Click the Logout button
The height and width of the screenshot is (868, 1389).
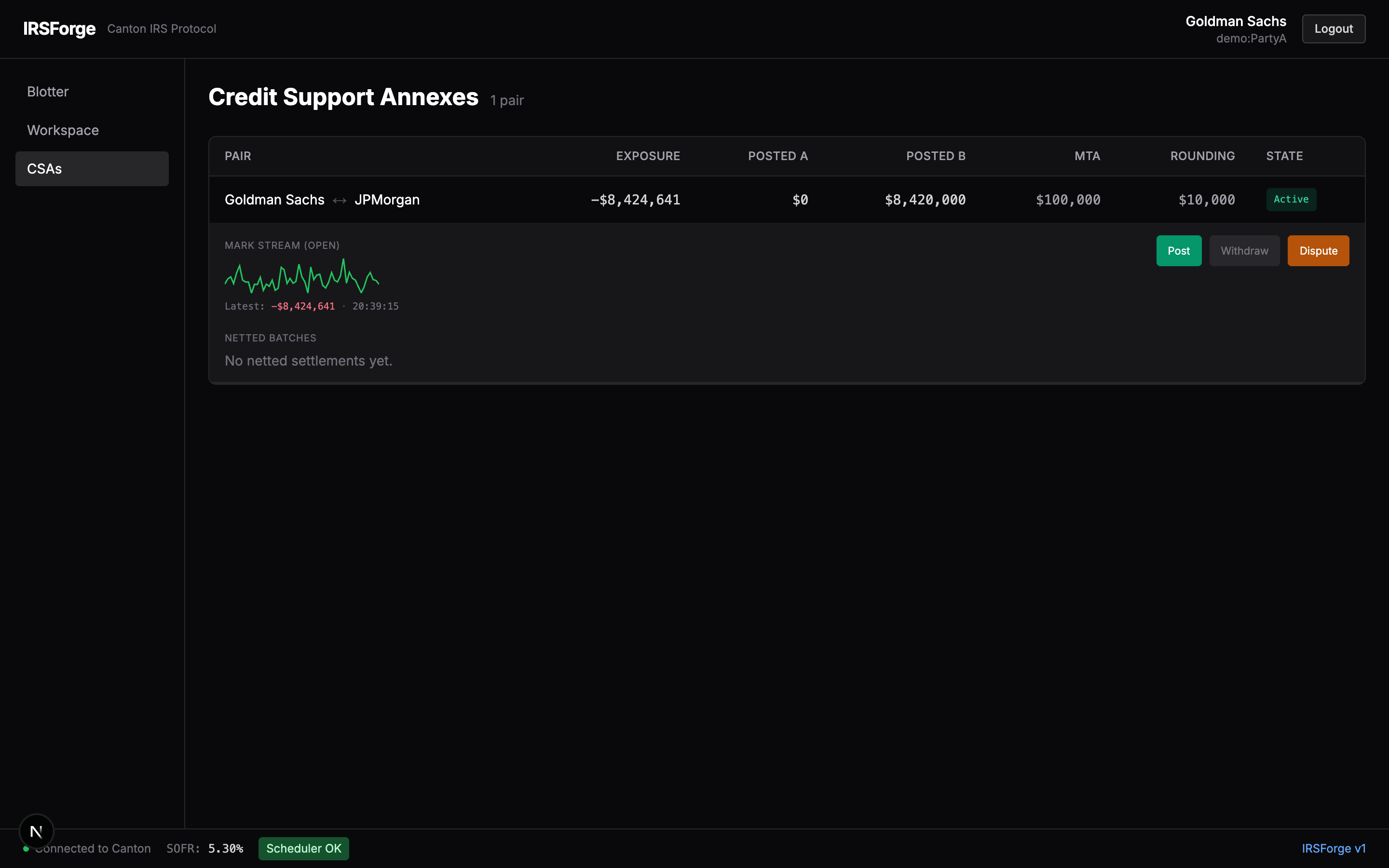1334,29
